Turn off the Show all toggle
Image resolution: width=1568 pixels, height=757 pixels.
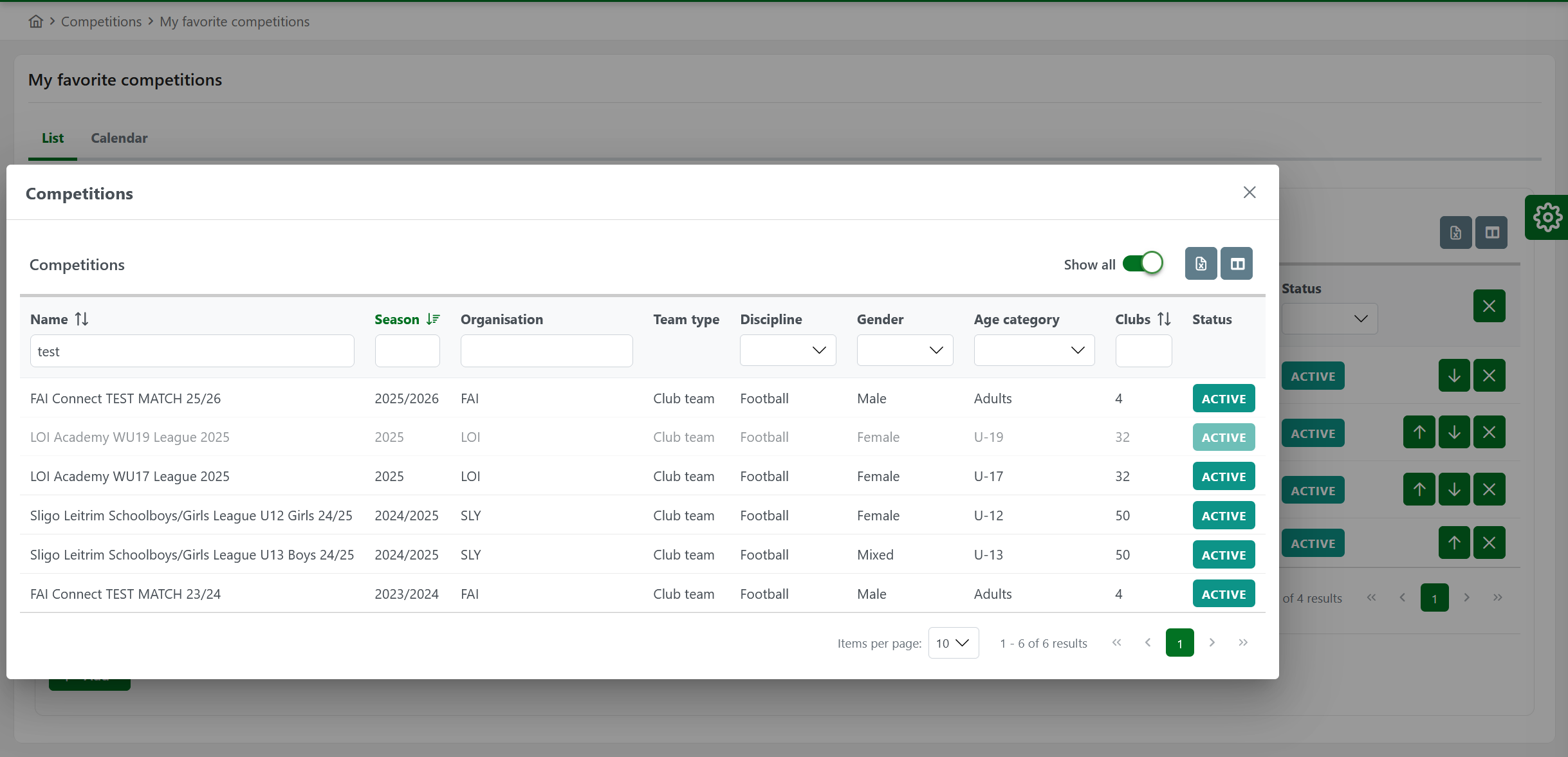tap(1143, 264)
